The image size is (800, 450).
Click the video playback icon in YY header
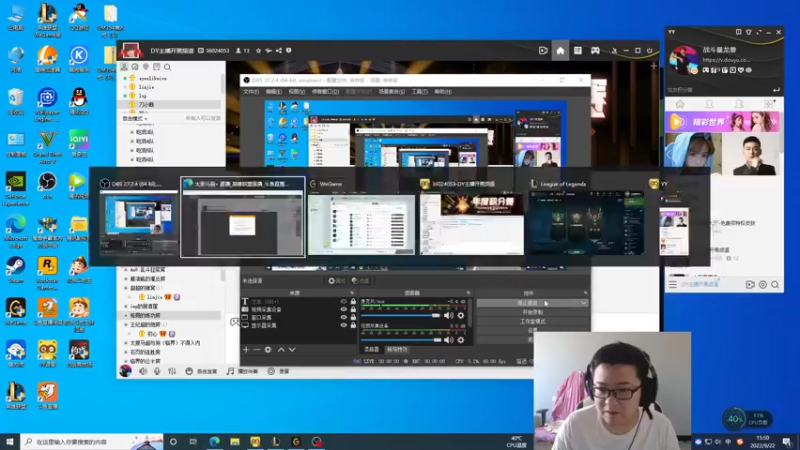tap(543, 51)
